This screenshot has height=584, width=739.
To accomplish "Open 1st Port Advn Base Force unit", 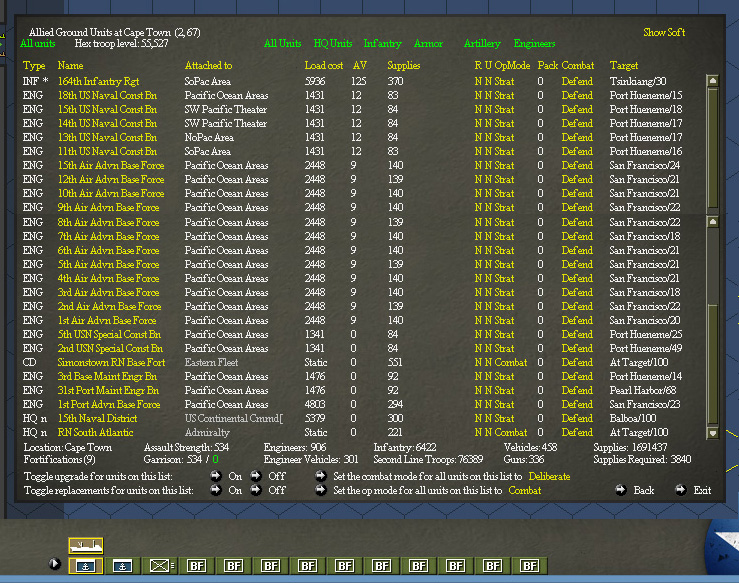I will [109, 405].
